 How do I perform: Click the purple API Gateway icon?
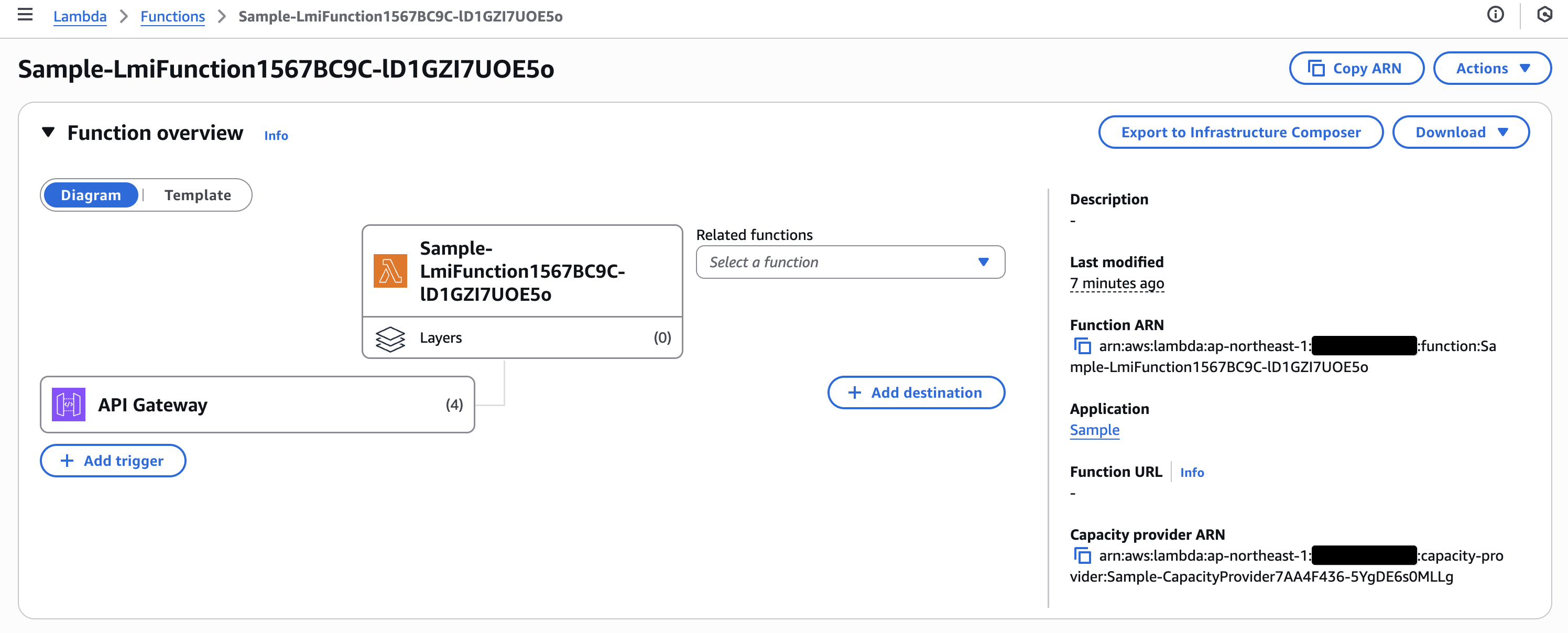pyautogui.click(x=68, y=404)
